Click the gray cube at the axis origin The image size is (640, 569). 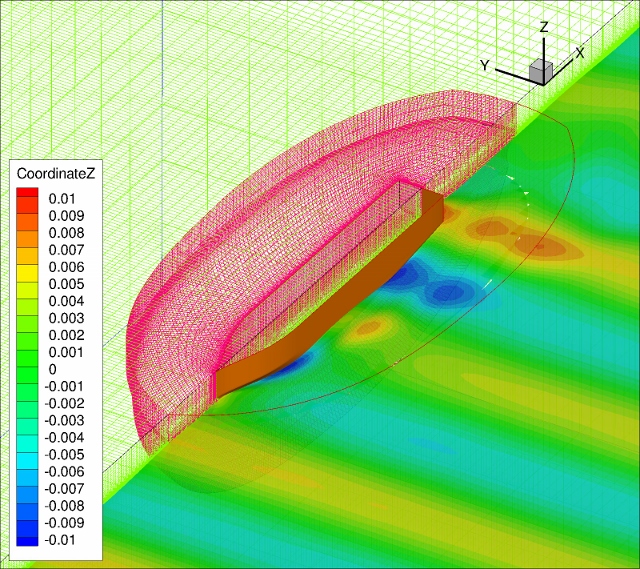[x=541, y=70]
